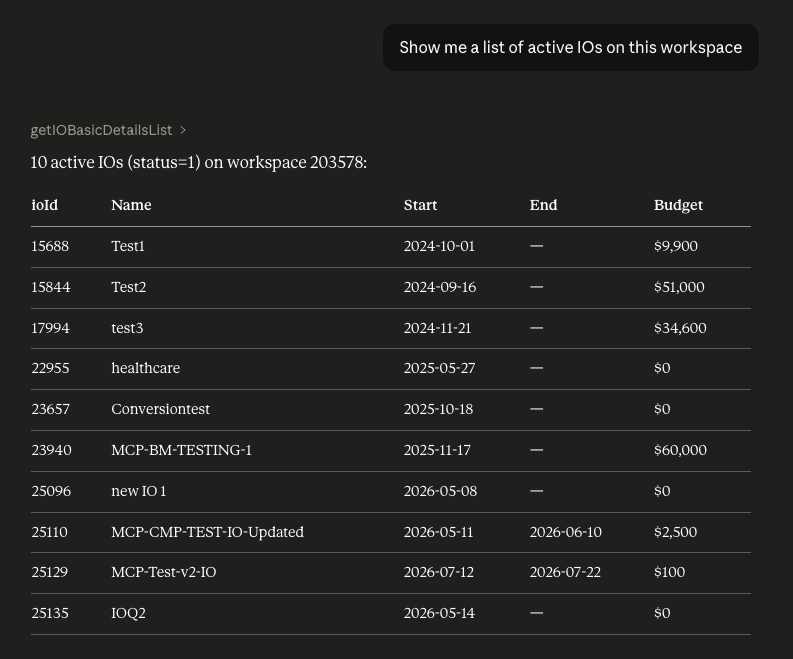Select the 'new IO 1' name cell

139,491
